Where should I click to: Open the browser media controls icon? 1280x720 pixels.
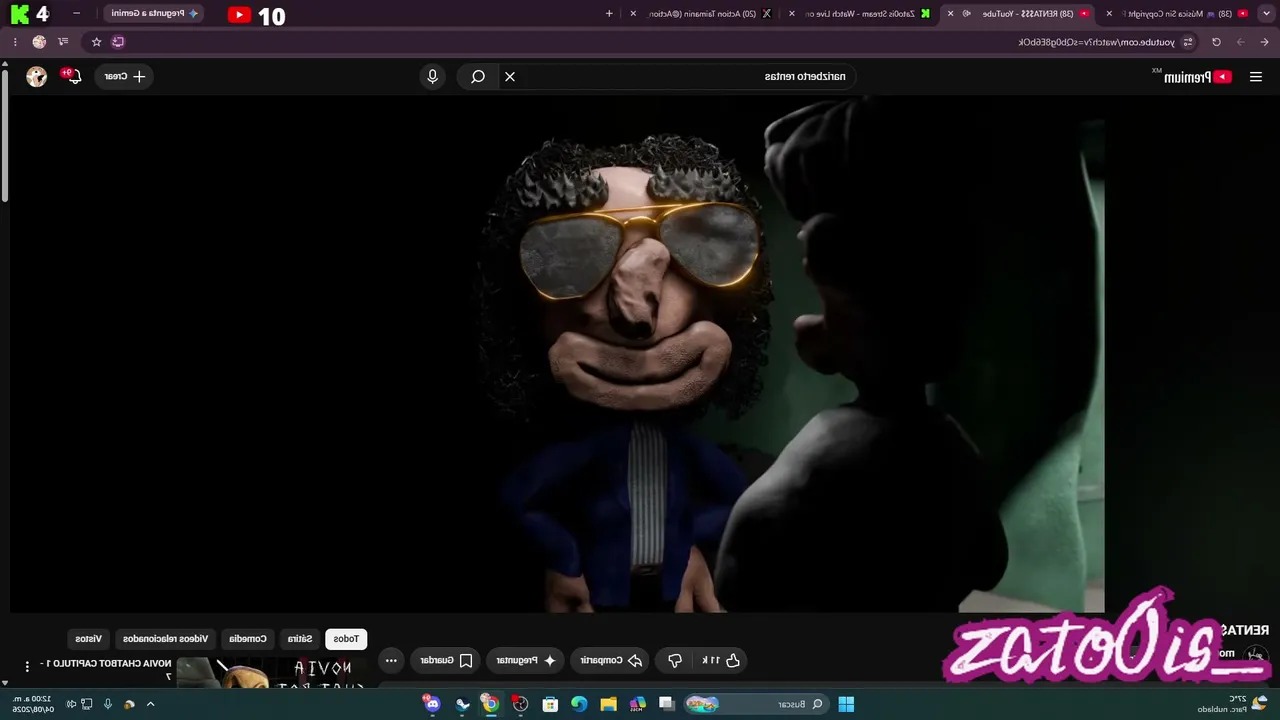63,42
